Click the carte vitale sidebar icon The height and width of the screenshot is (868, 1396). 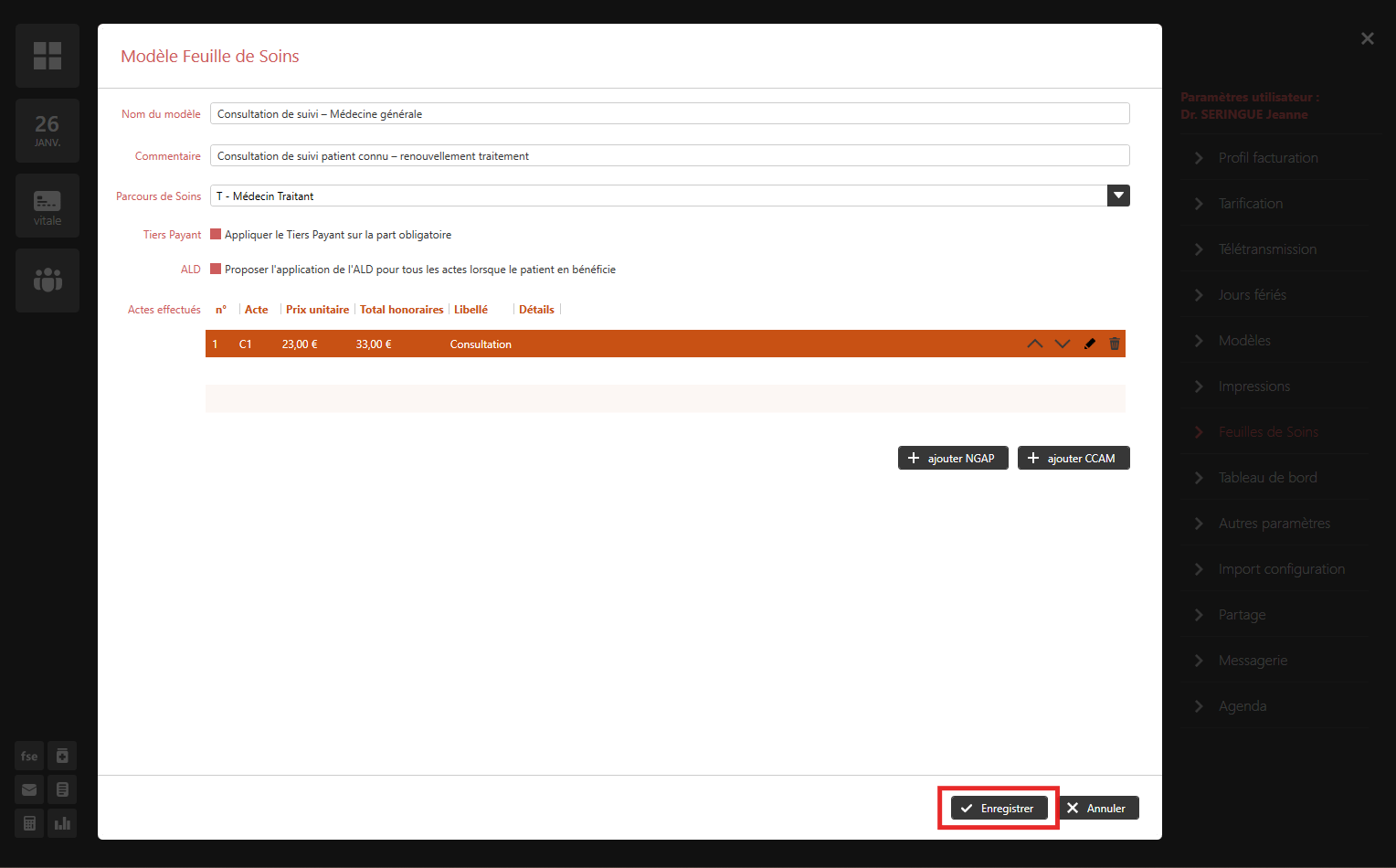48,206
